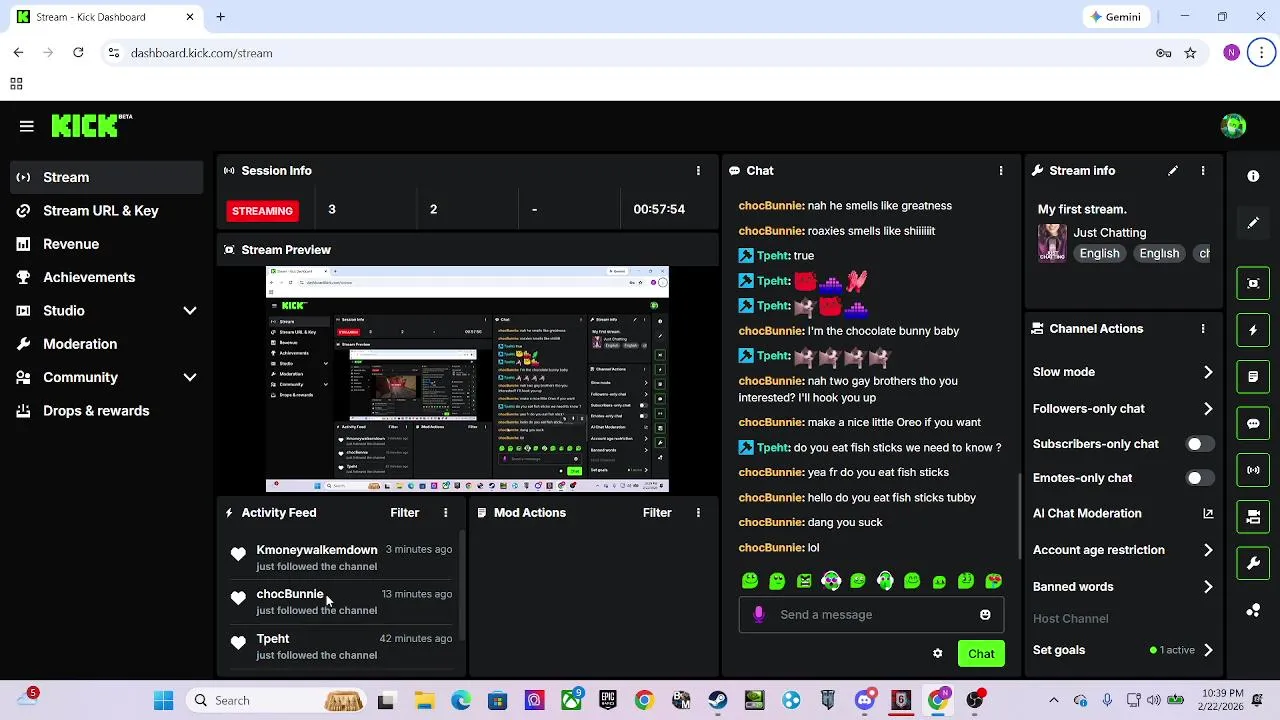Open Account age restriction options arrow

(1208, 550)
